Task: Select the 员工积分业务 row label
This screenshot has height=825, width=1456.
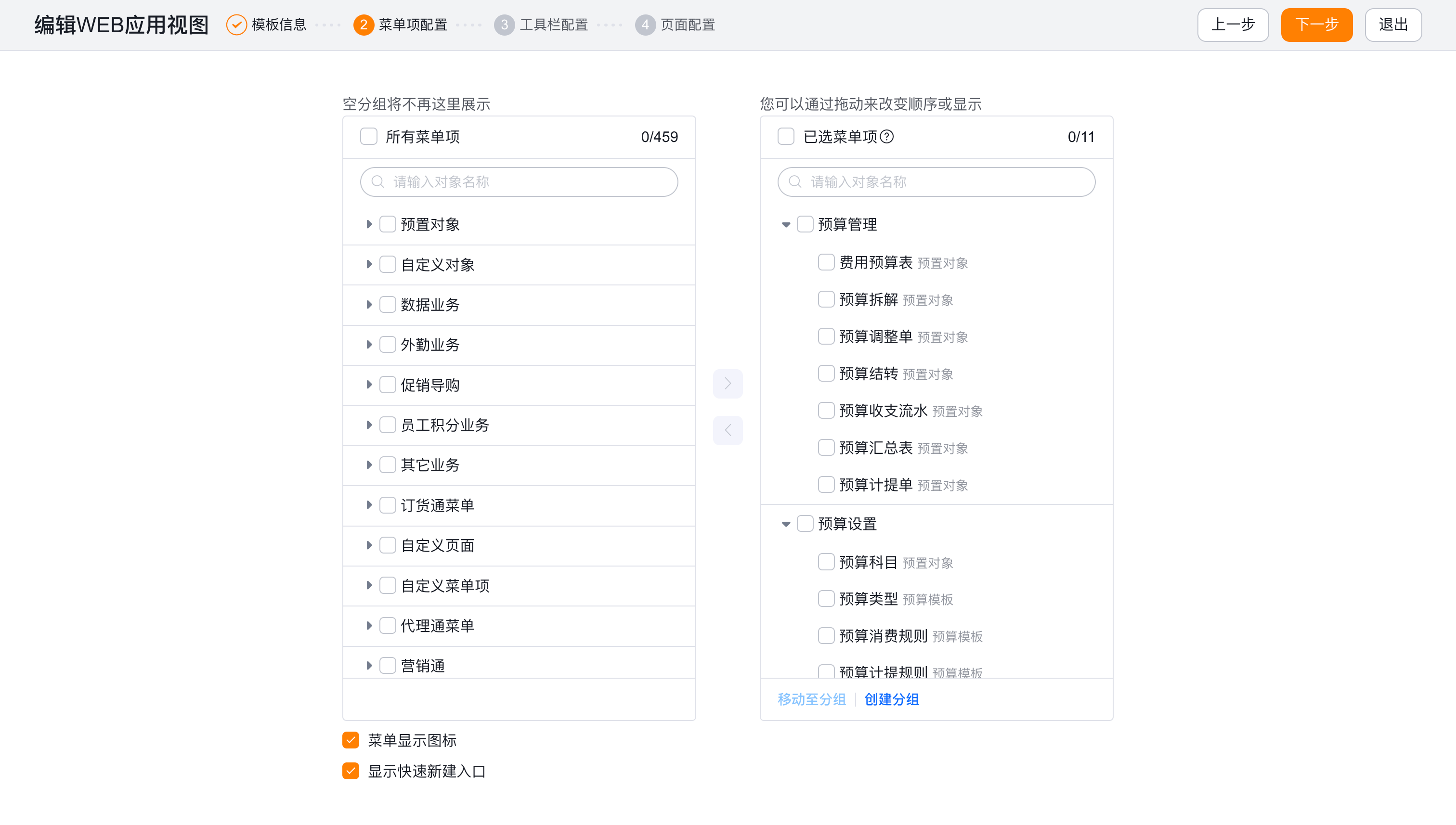Action: 445,425
